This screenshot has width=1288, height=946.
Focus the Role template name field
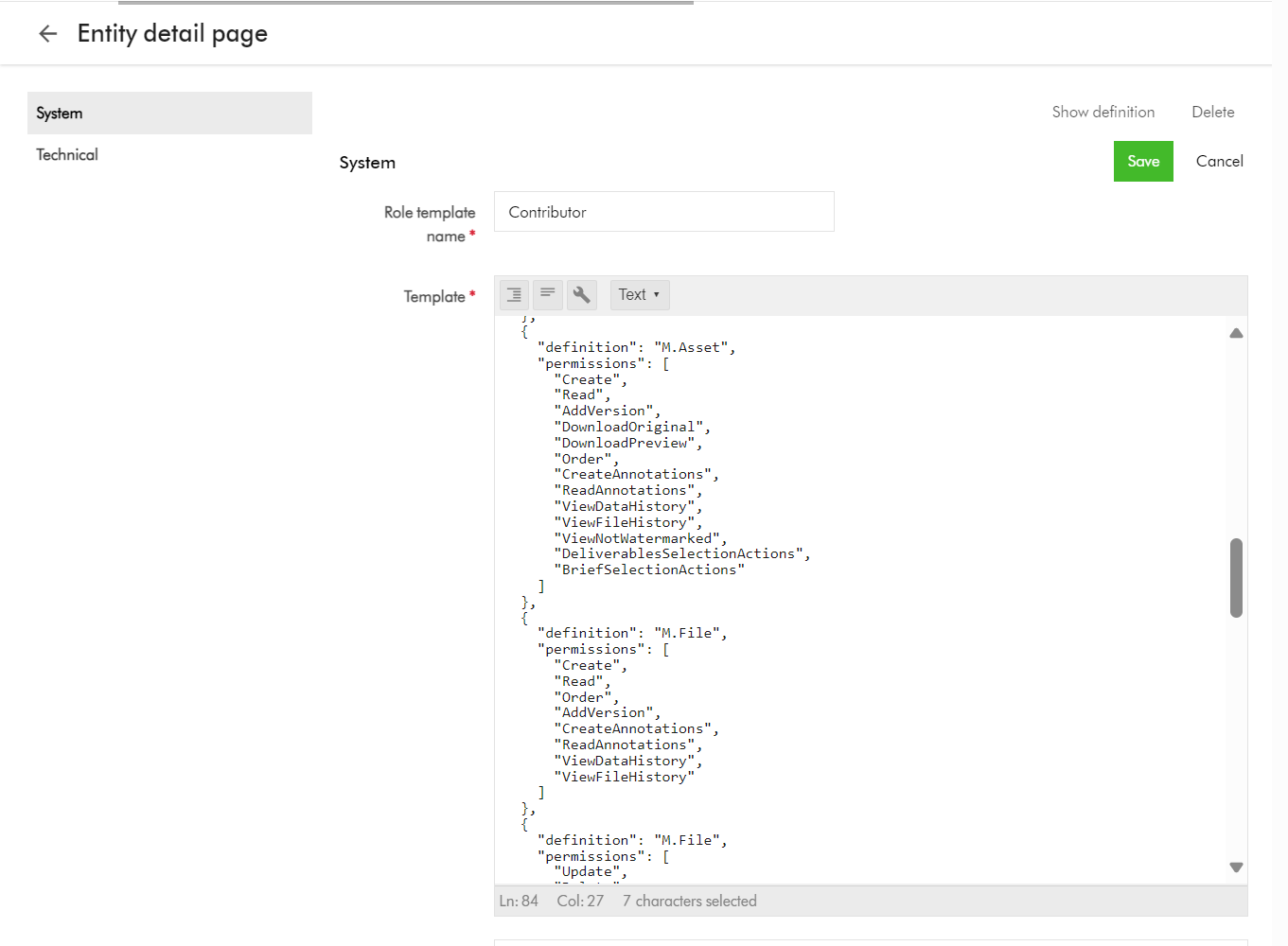coord(663,212)
